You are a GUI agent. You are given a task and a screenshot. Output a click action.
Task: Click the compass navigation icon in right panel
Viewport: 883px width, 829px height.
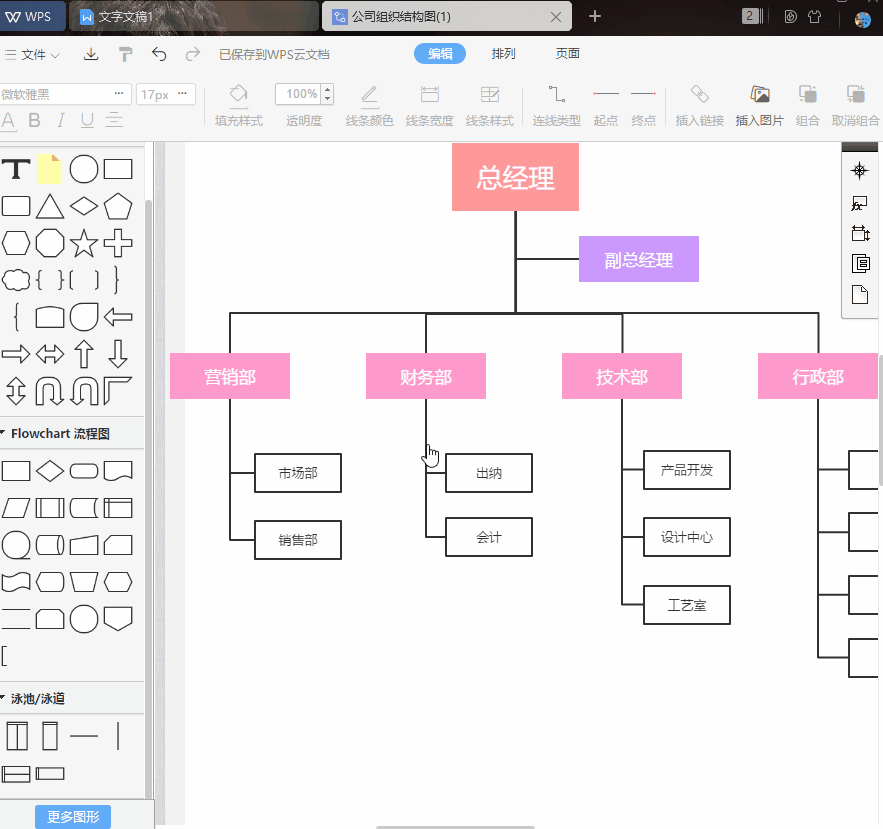pos(858,170)
